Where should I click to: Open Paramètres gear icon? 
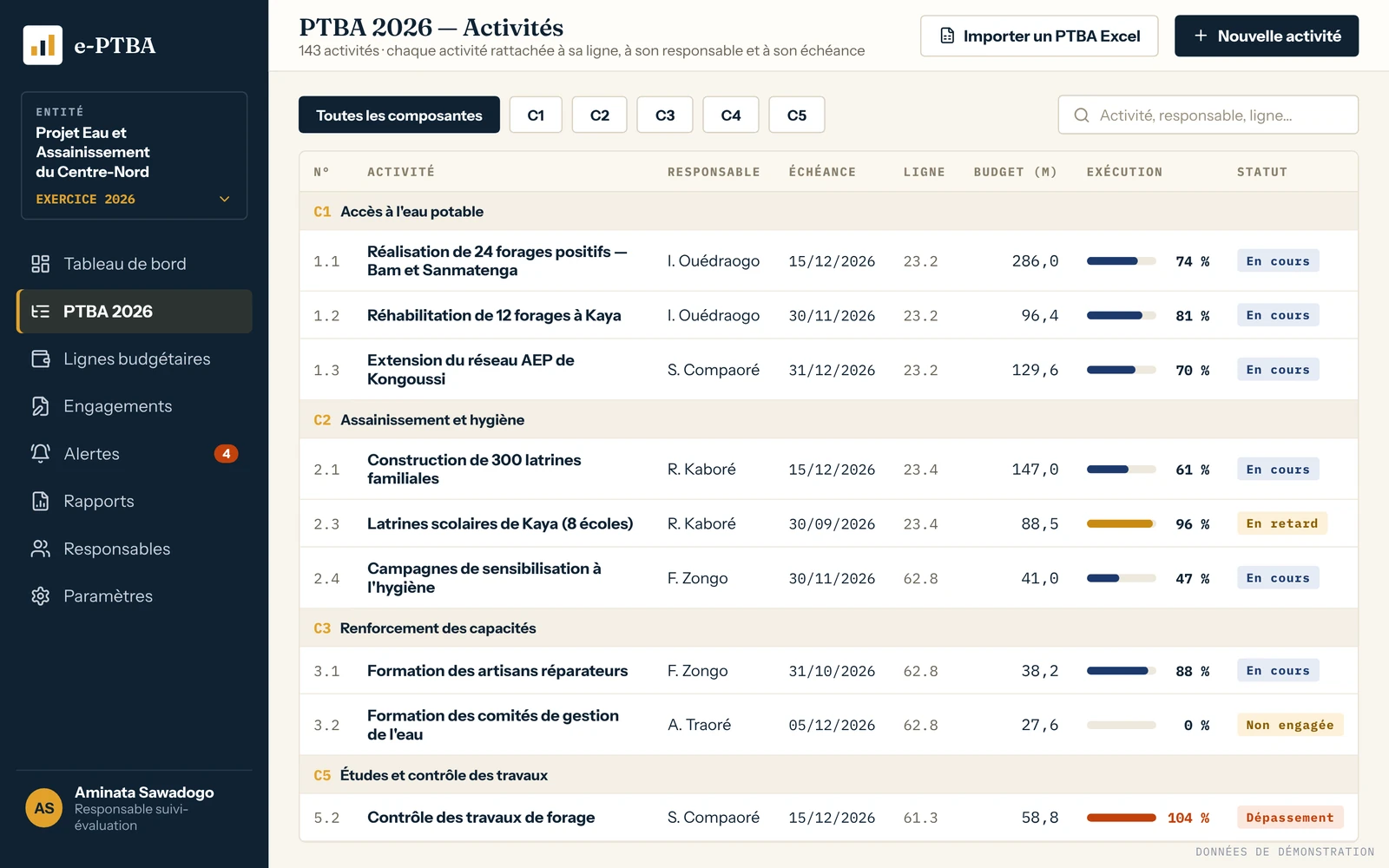point(41,596)
